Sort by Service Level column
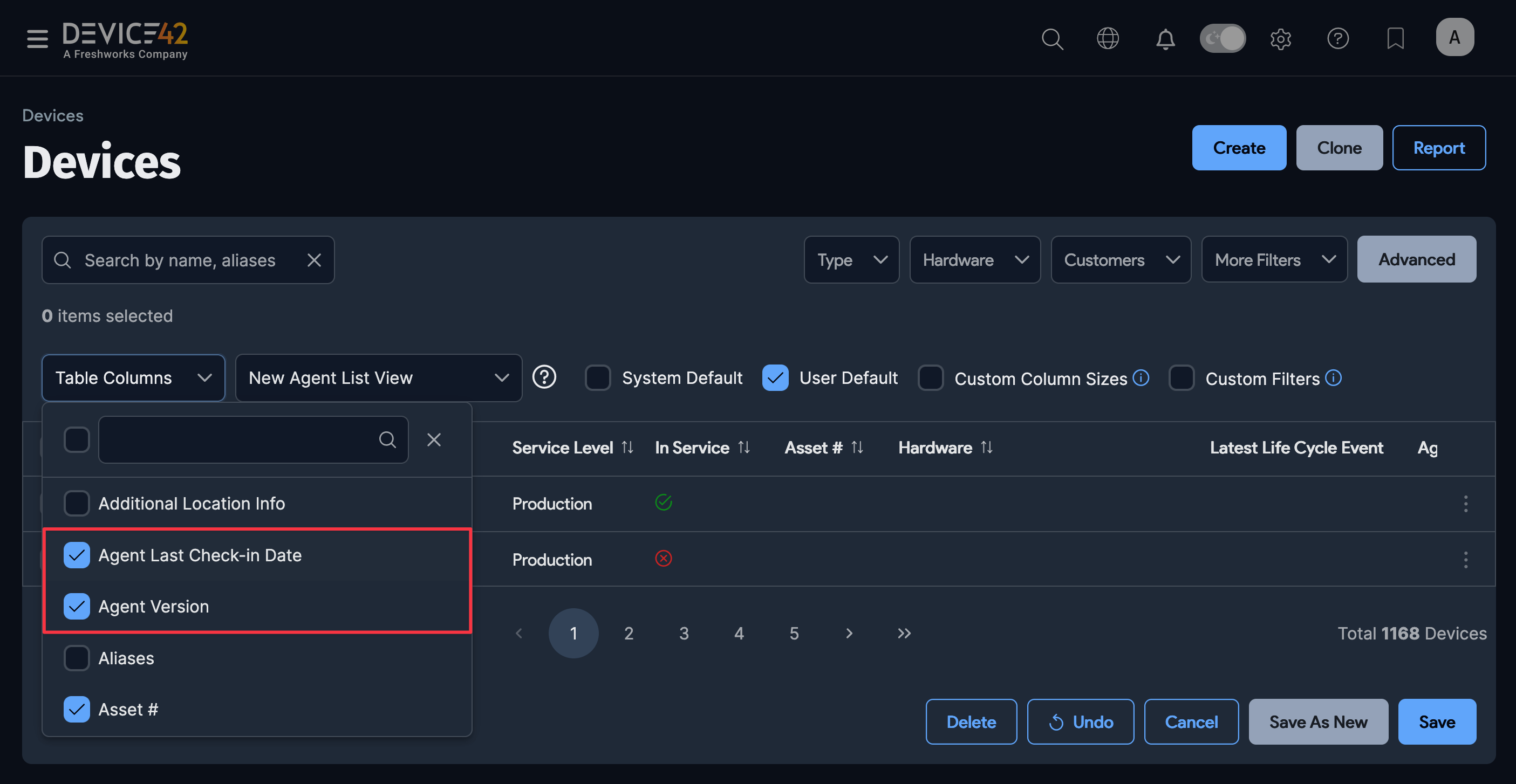1516x784 pixels. pos(627,448)
